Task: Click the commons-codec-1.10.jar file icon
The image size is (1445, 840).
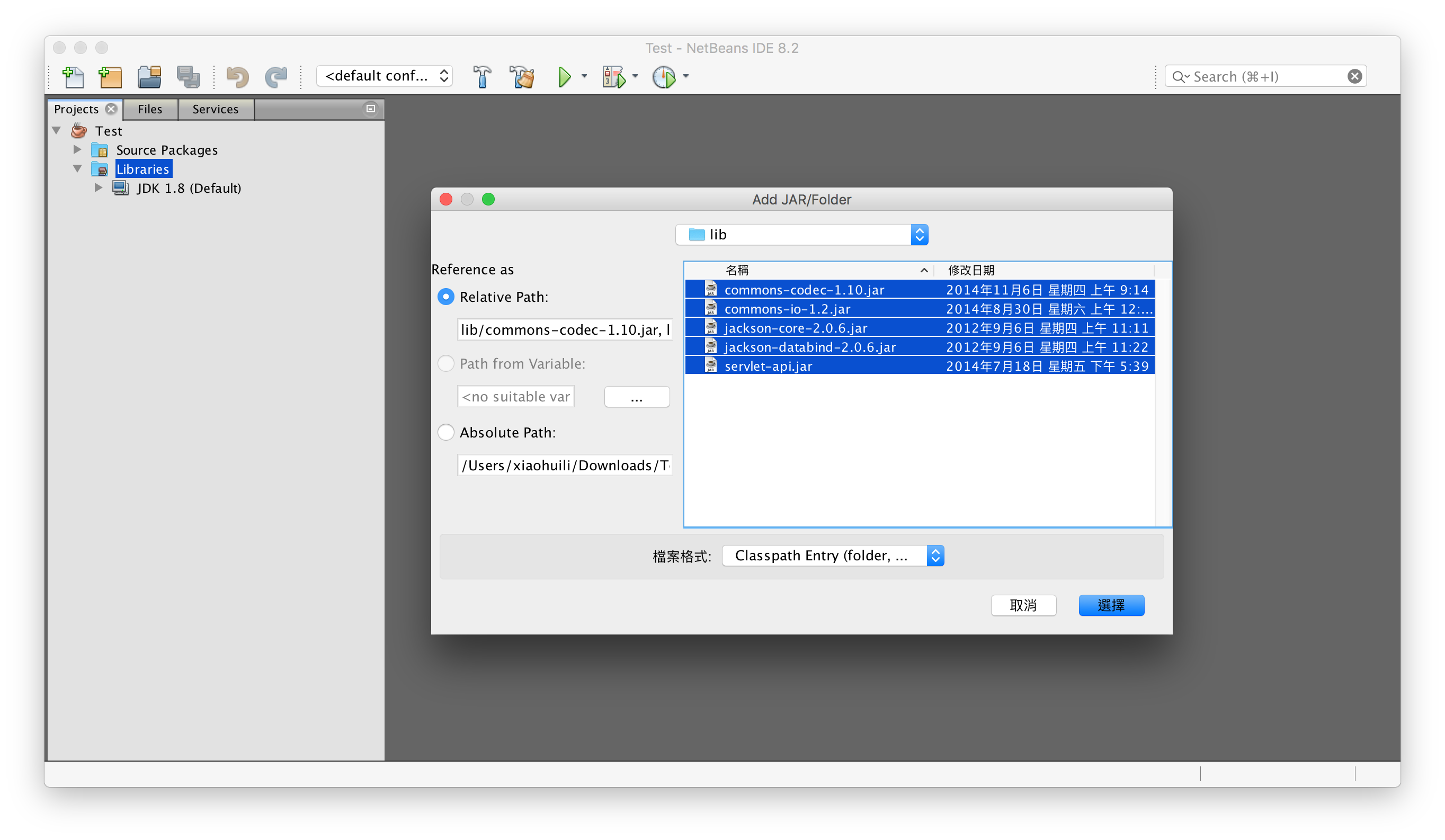Action: [711, 289]
